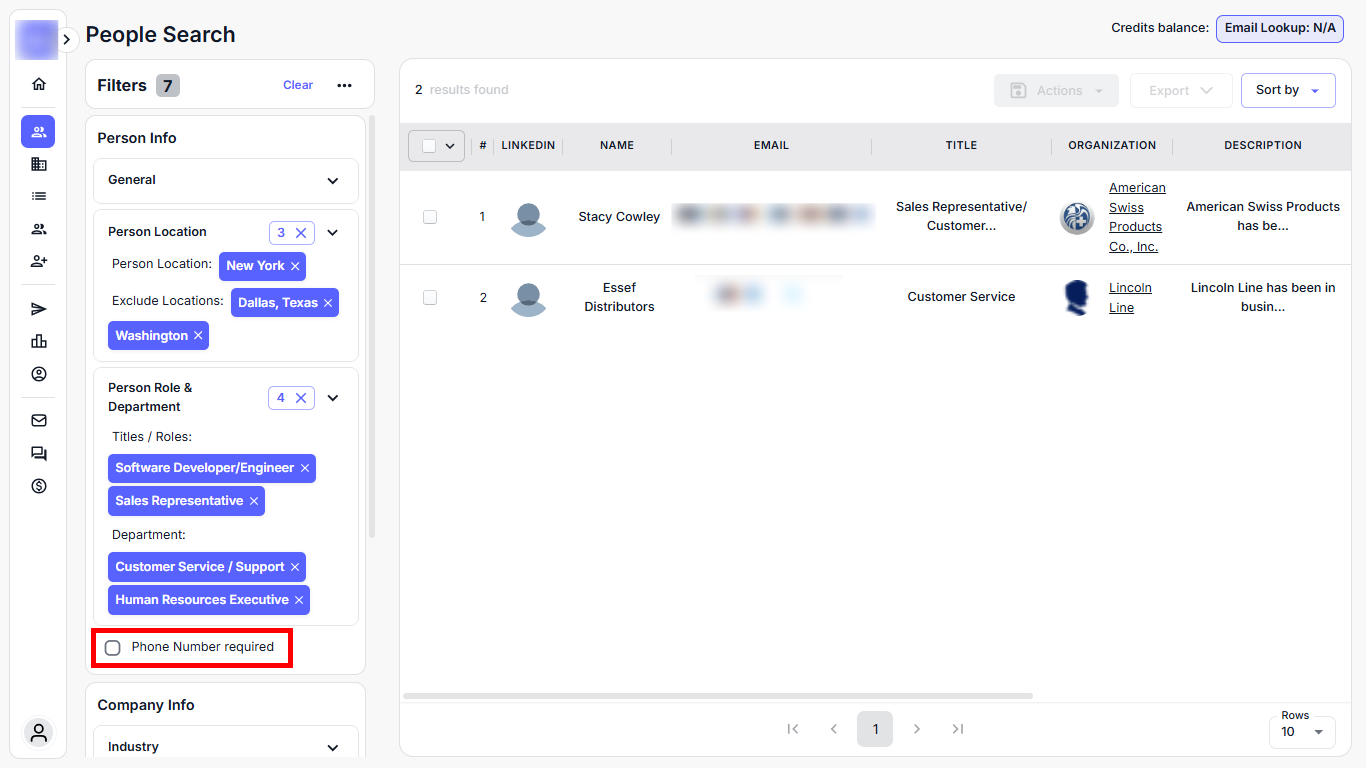
Task: Select the Stacy Cowley row checkbox
Action: tap(430, 217)
